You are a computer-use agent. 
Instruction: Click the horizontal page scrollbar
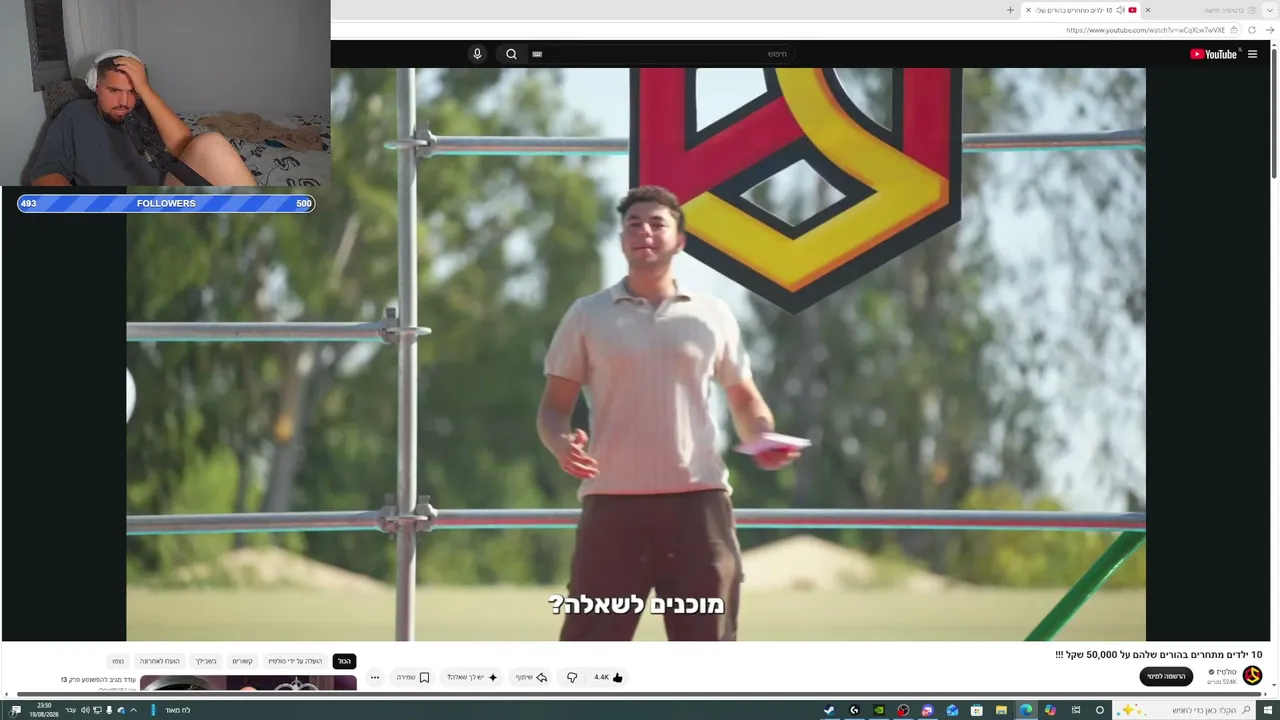click(x=640, y=694)
